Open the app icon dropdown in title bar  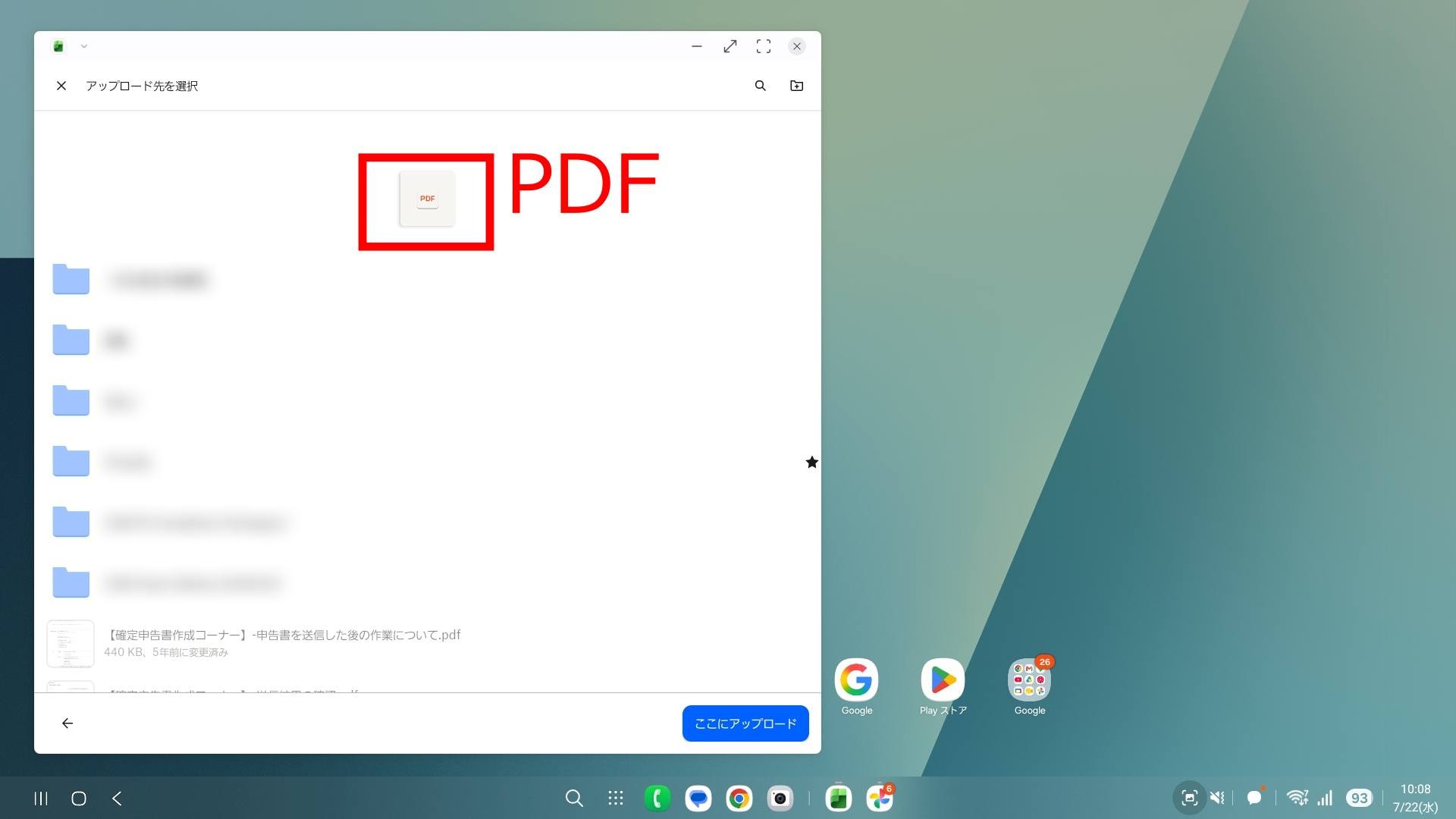coord(84,46)
